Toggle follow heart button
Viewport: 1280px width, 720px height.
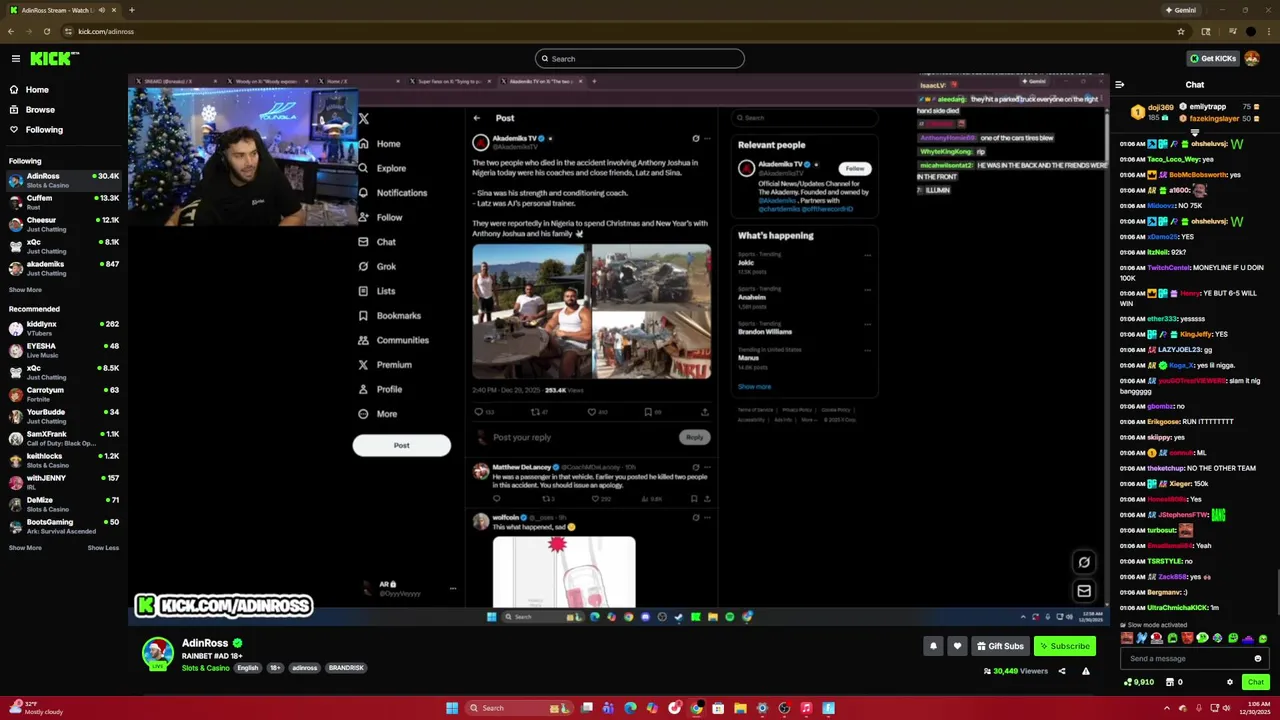click(957, 646)
